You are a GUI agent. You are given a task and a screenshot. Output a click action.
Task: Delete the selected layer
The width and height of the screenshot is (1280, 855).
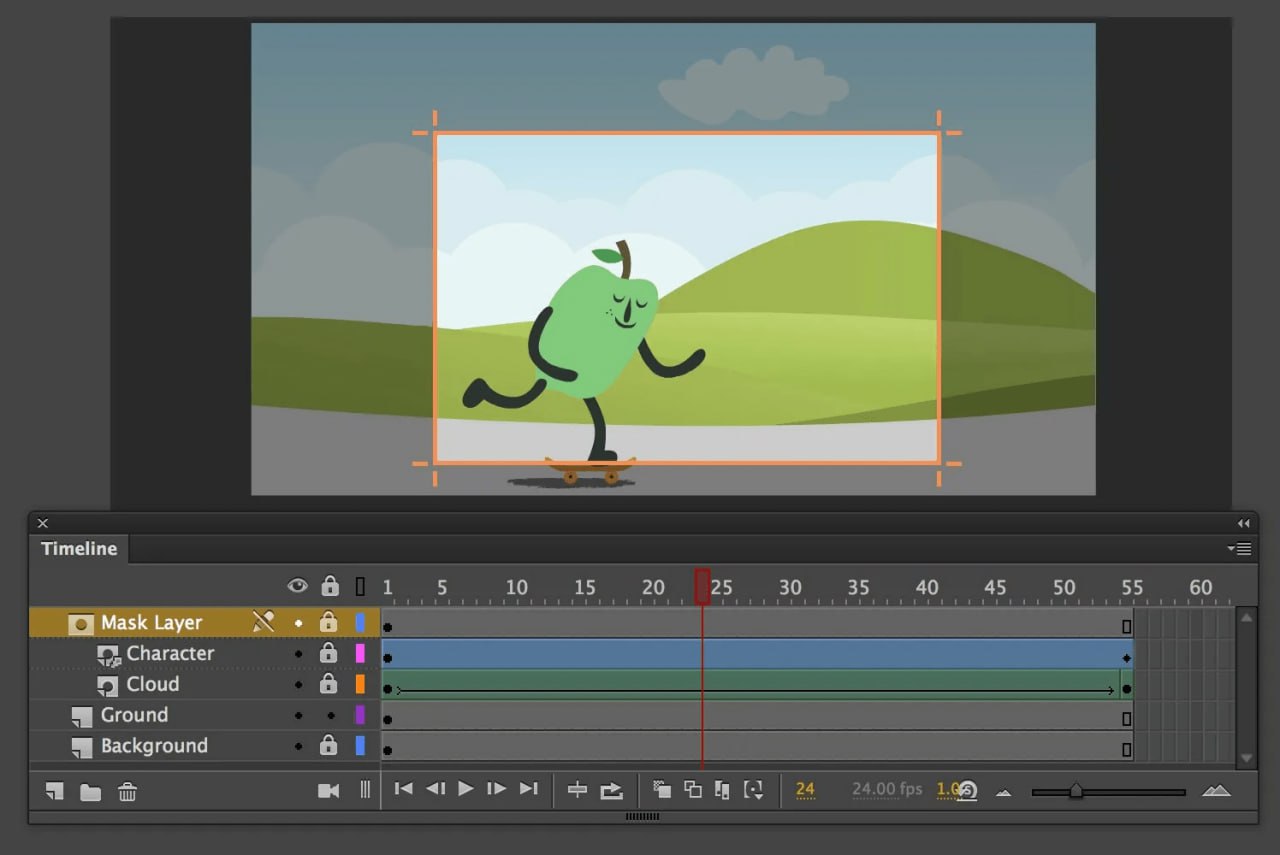[127, 789]
